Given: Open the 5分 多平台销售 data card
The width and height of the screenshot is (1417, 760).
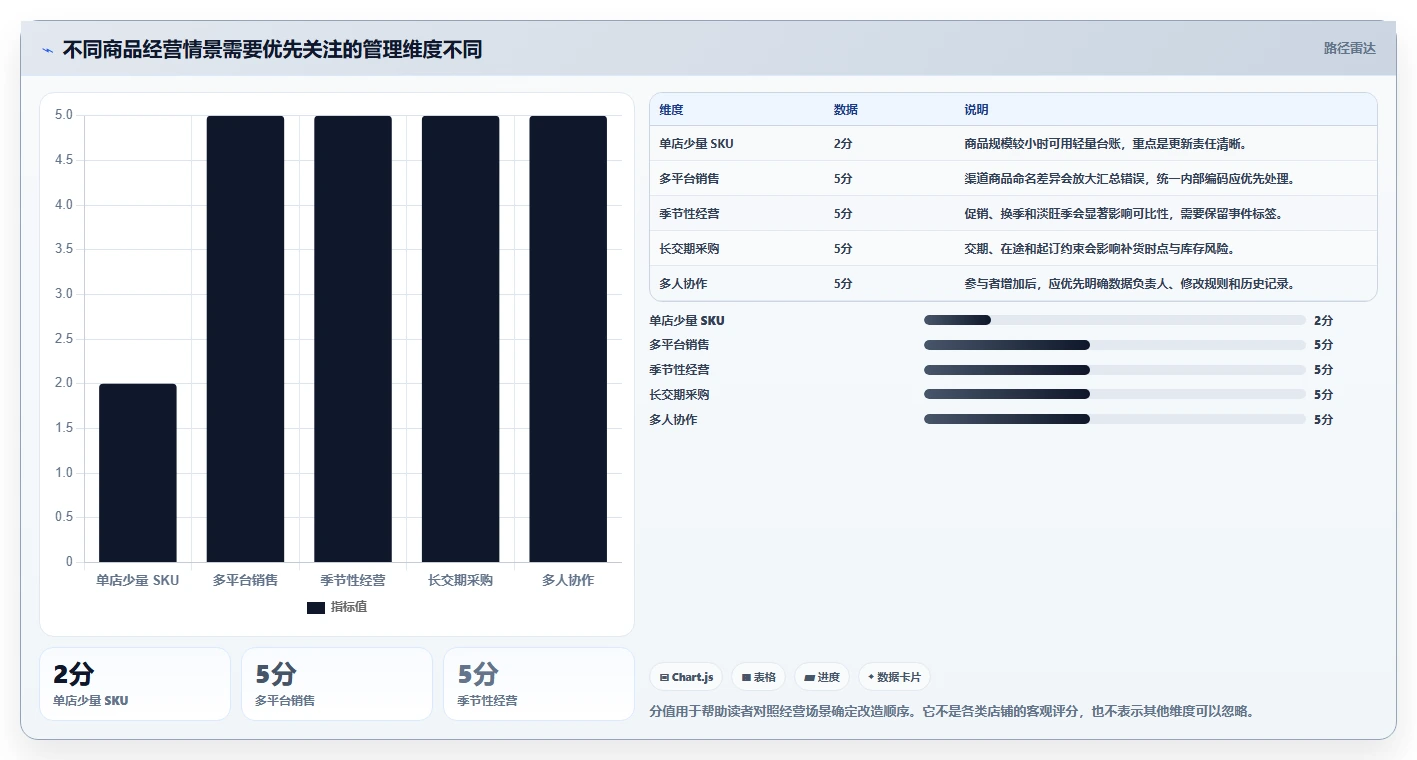Looking at the screenshot, I should click(337, 684).
